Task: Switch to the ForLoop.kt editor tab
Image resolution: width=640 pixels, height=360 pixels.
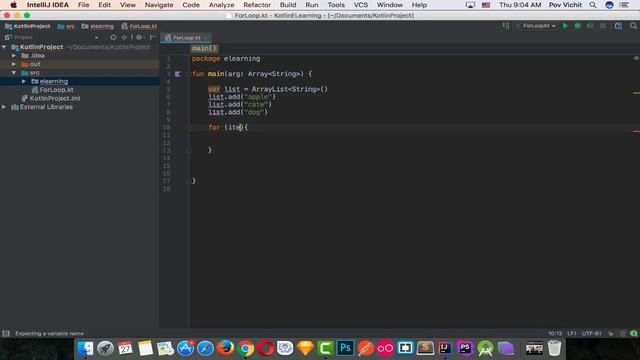Action: [186, 38]
